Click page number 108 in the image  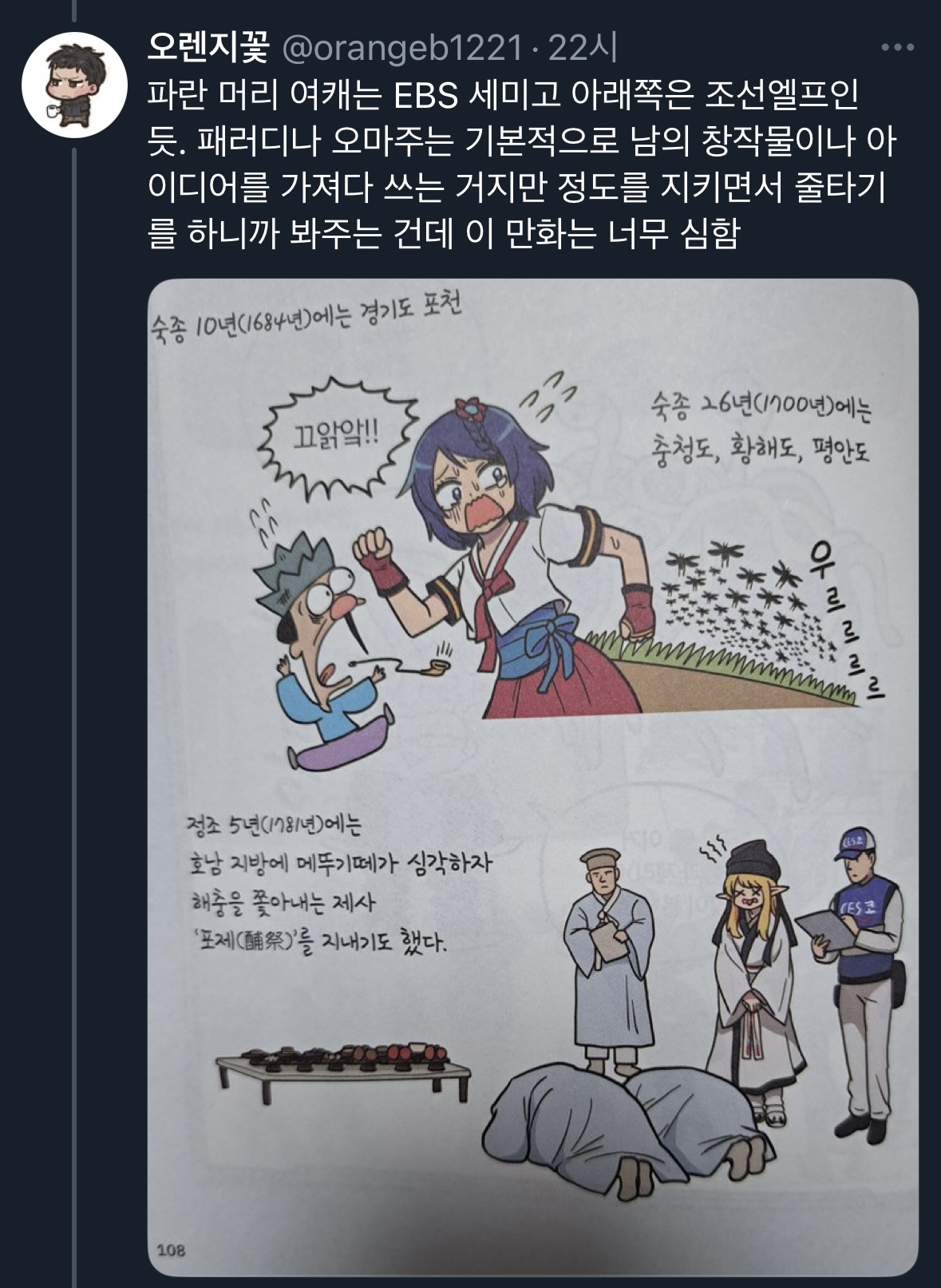[x=171, y=1250]
